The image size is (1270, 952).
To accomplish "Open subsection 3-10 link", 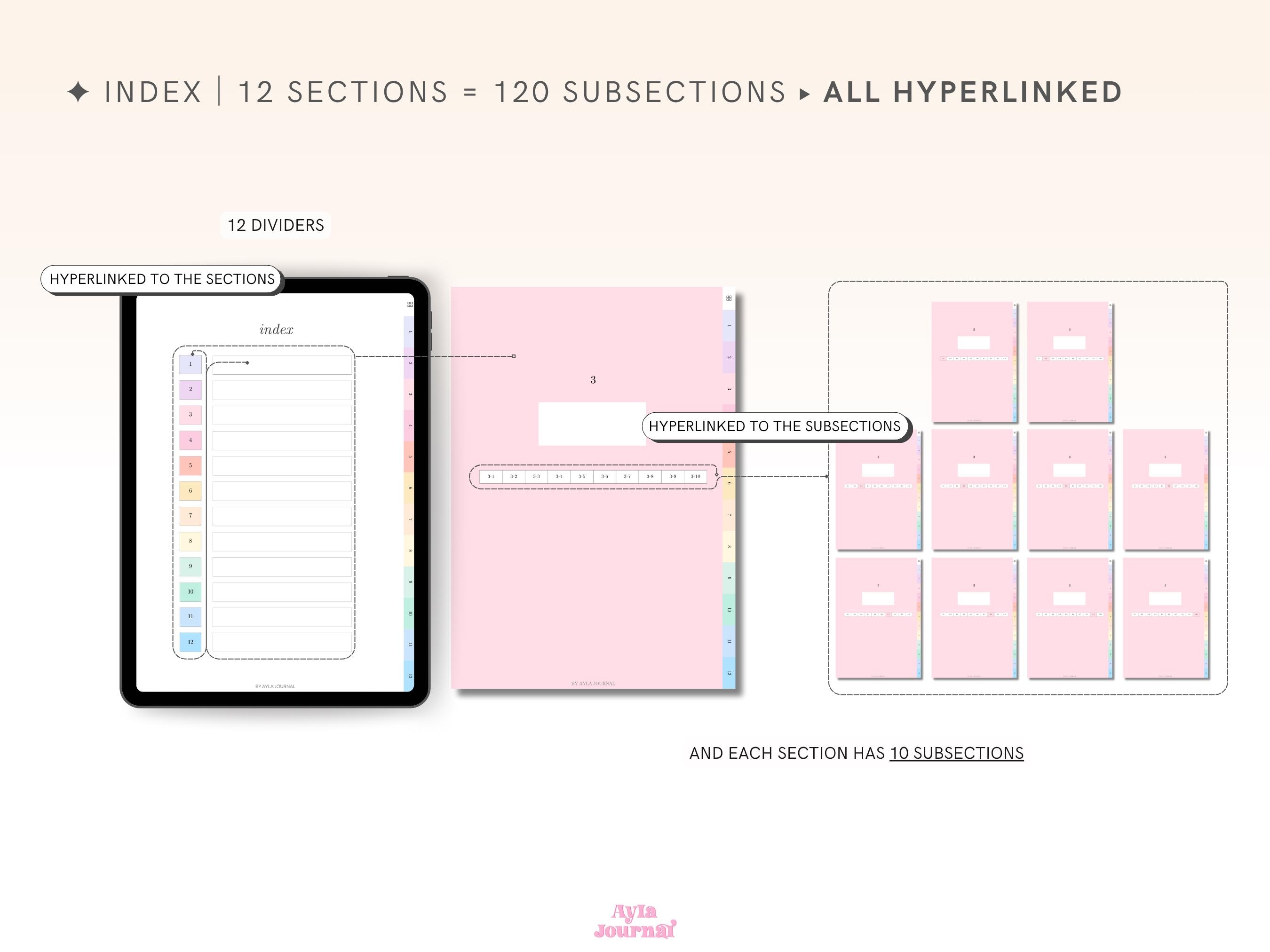I will 695,476.
